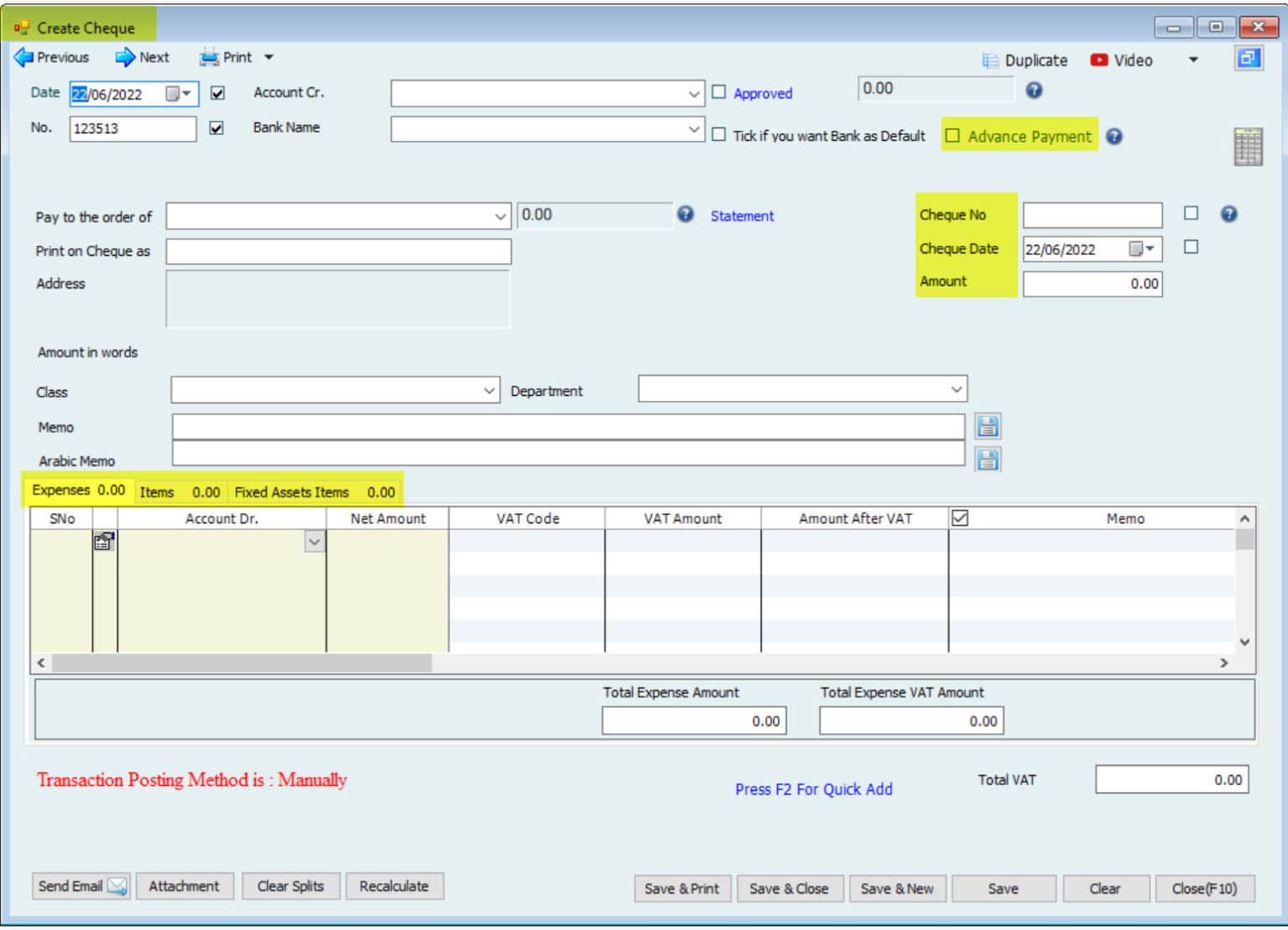Open help icon next to Statement
Screen dimensions: 1288x930
click(x=685, y=215)
